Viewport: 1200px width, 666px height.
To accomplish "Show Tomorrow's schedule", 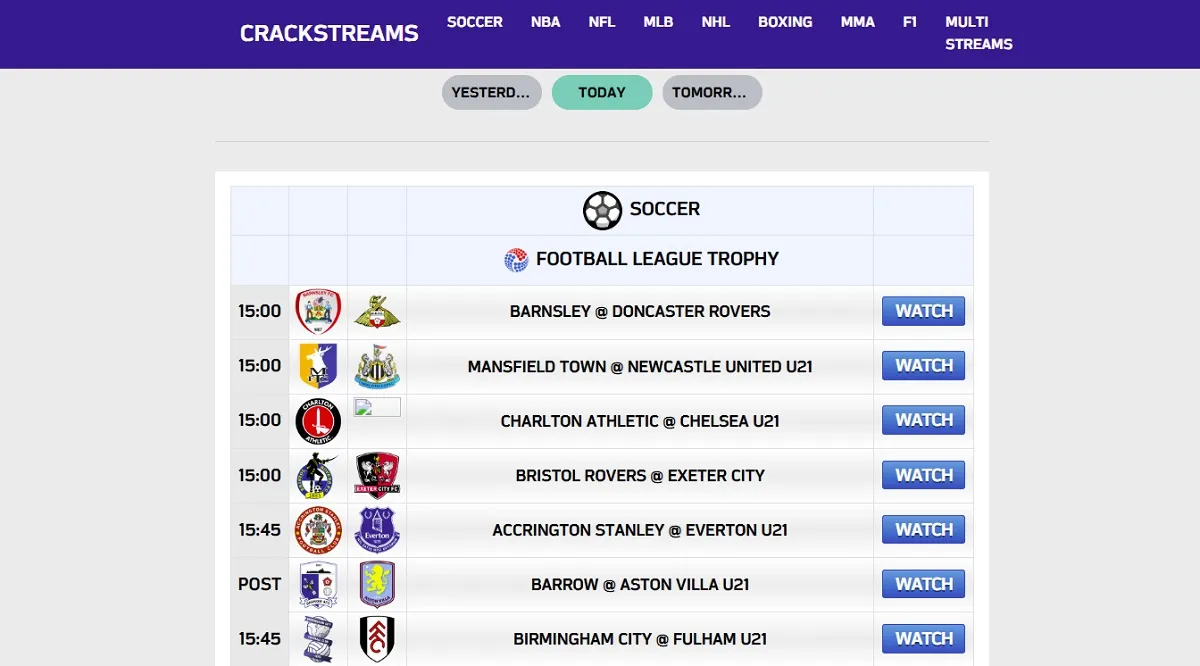I will (712, 92).
